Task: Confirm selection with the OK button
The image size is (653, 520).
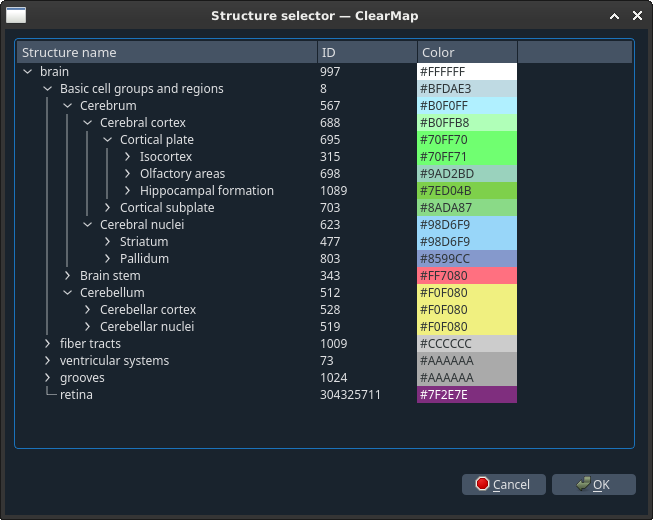Action: click(593, 484)
